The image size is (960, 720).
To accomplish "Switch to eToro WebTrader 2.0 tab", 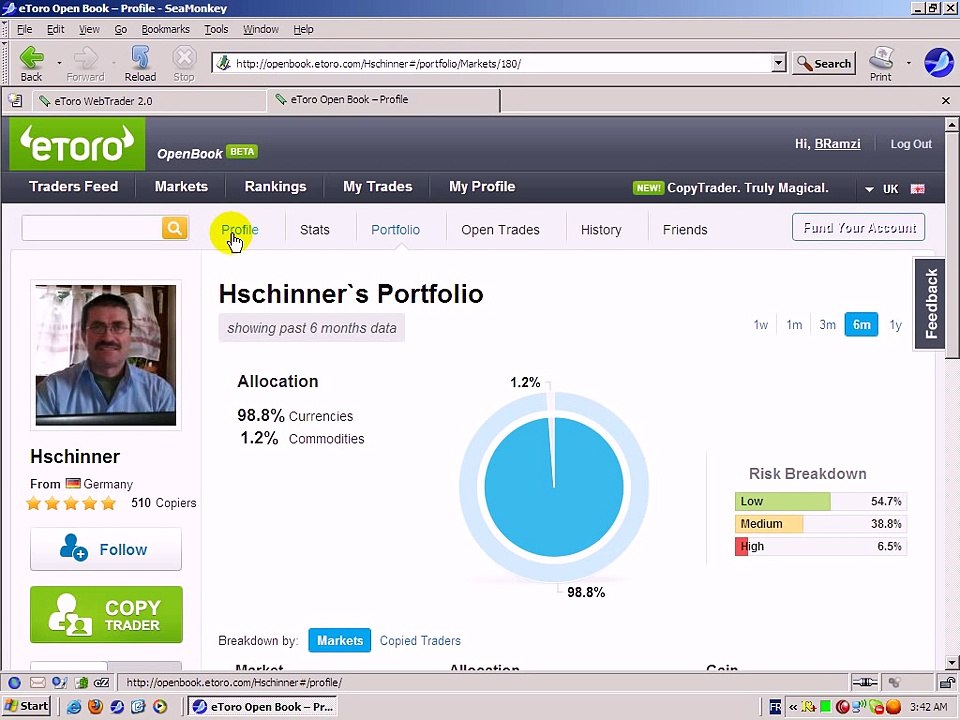I will [x=148, y=100].
